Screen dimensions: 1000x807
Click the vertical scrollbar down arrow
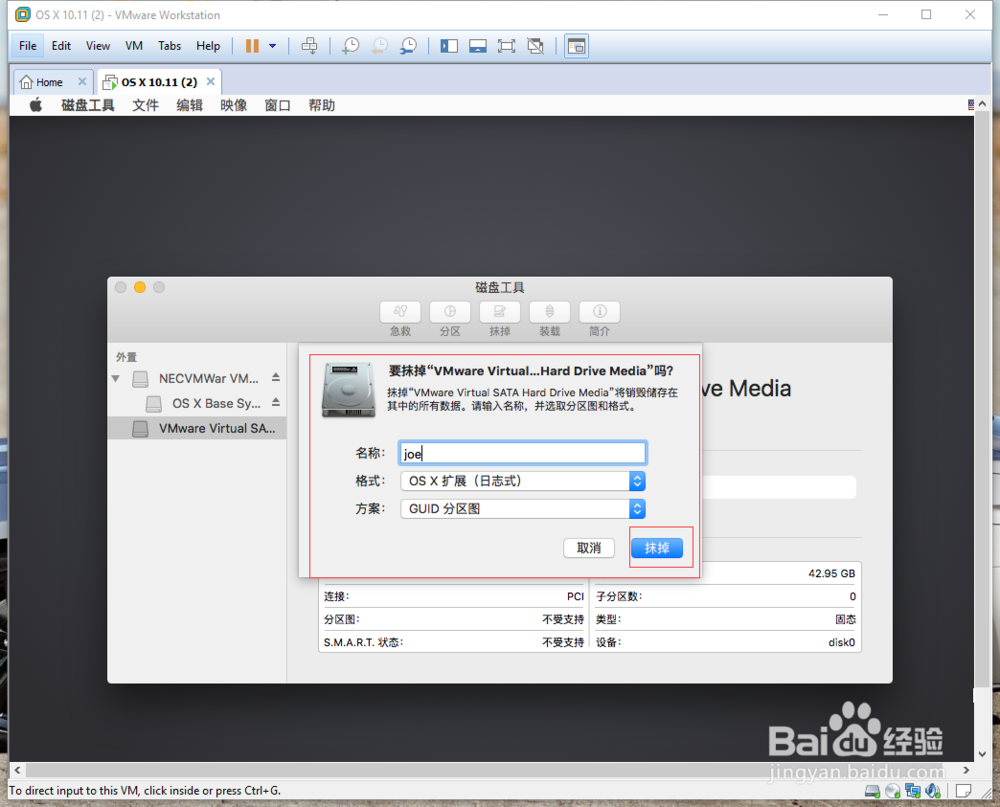click(982, 754)
